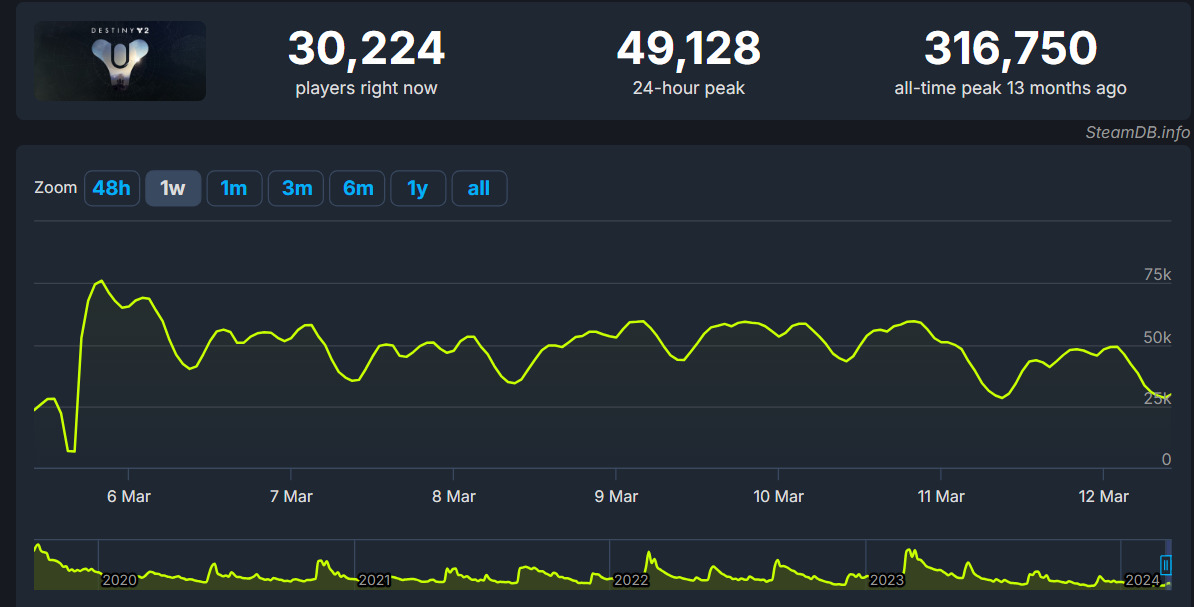Select the 1w zoom range
The image size is (1194, 607).
click(173, 188)
